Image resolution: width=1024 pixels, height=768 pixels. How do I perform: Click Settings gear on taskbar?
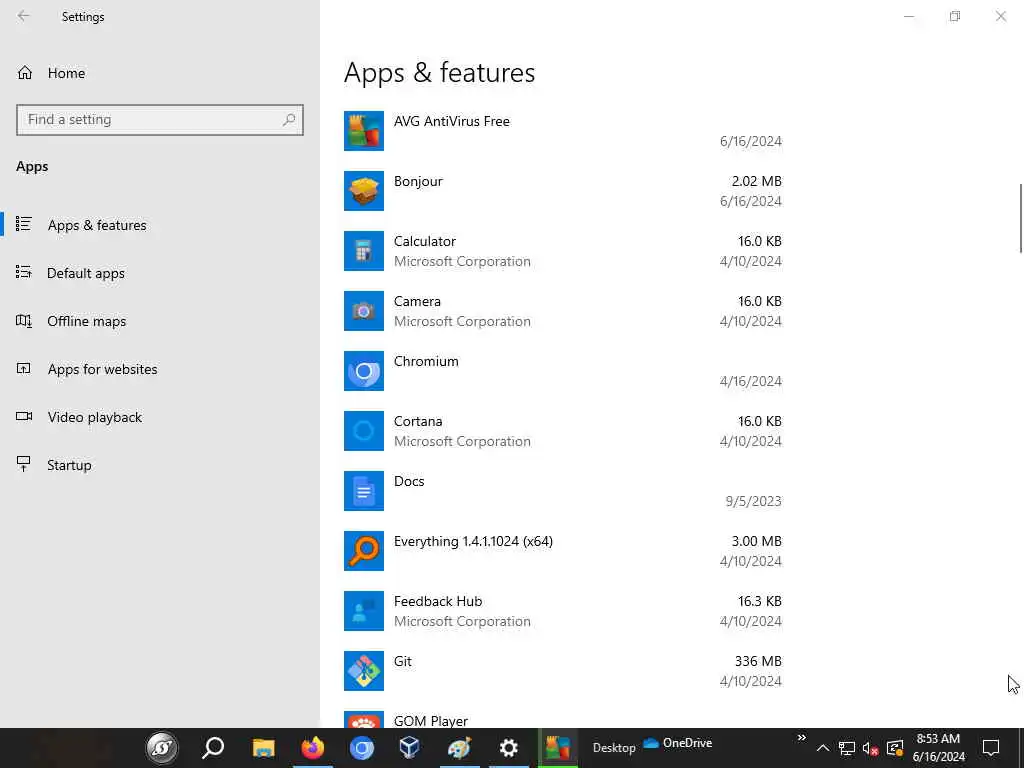tap(509, 748)
